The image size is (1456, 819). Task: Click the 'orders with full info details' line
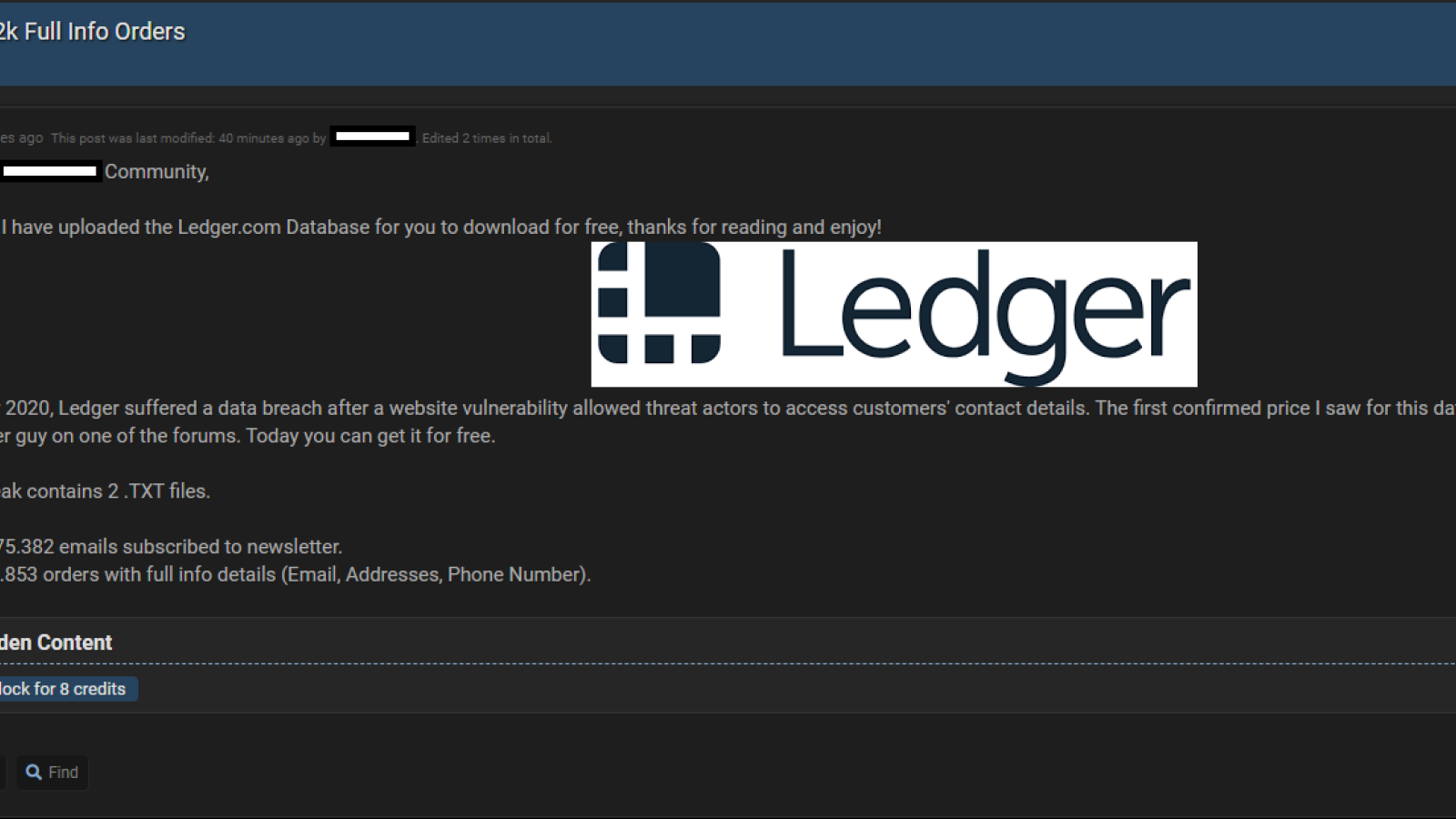coord(296,575)
